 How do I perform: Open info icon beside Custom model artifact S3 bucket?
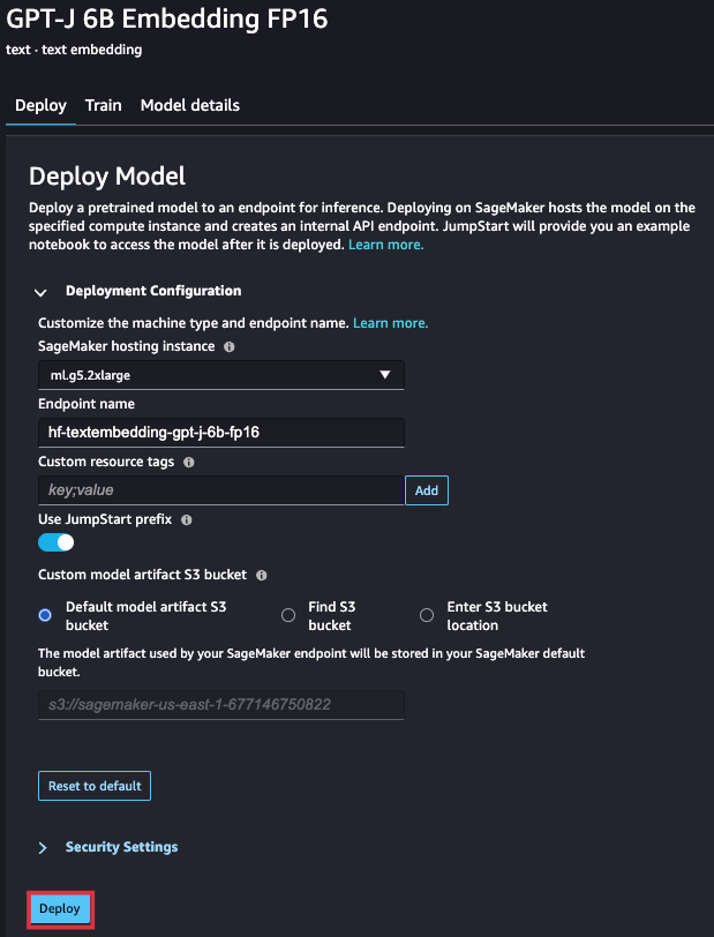[261, 575]
